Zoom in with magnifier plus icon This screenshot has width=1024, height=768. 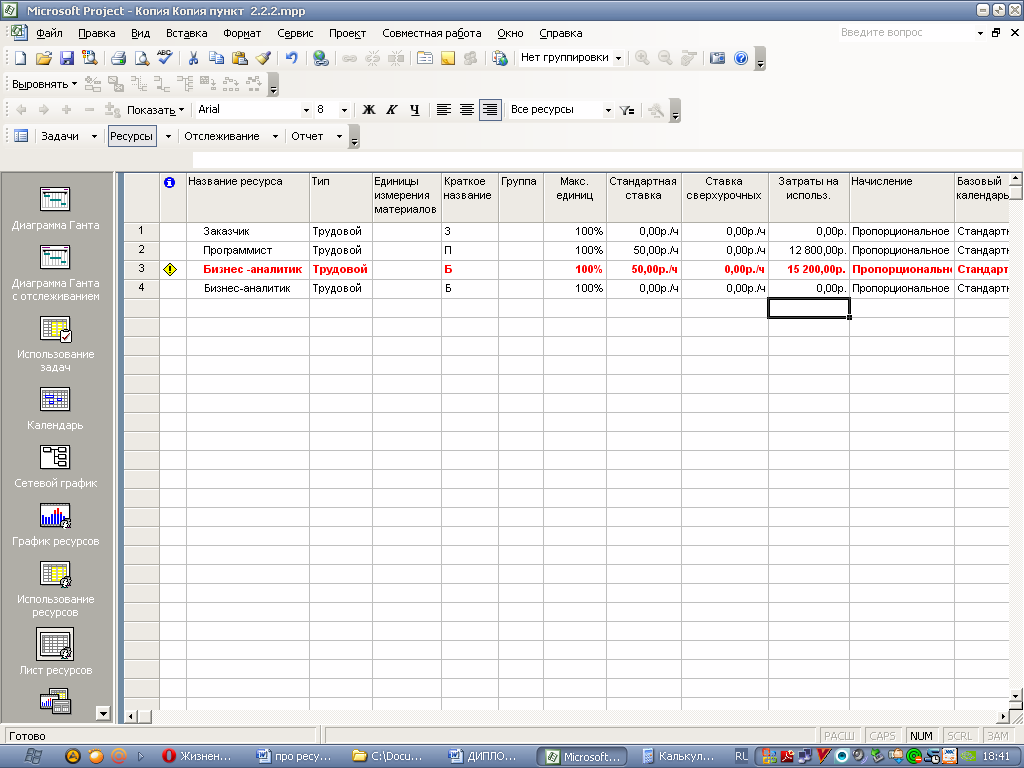point(642,58)
